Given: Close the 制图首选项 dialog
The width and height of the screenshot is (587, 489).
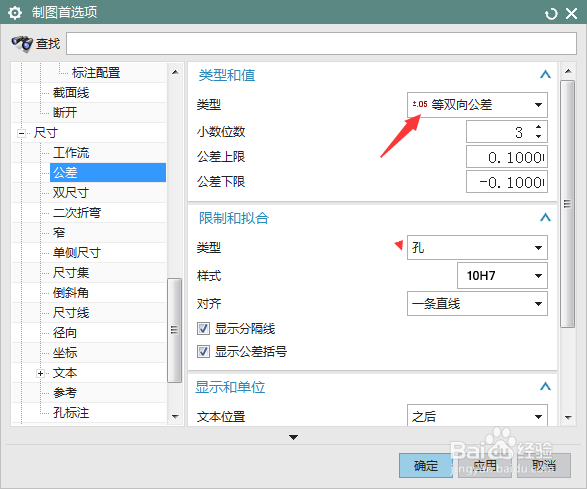Looking at the screenshot, I should click(x=571, y=14).
